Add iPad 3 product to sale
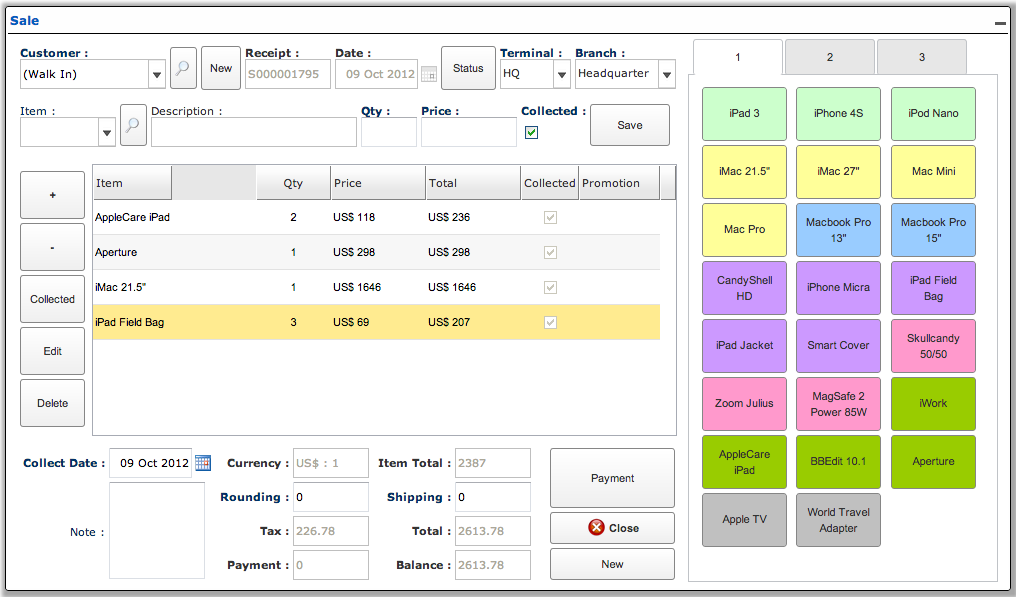The image size is (1016, 597). 745,113
